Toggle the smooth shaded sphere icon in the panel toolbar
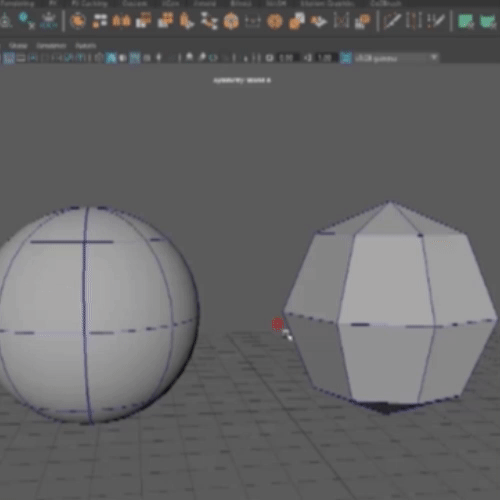Viewport: 500px width, 500px height. pyautogui.click(x=123, y=58)
